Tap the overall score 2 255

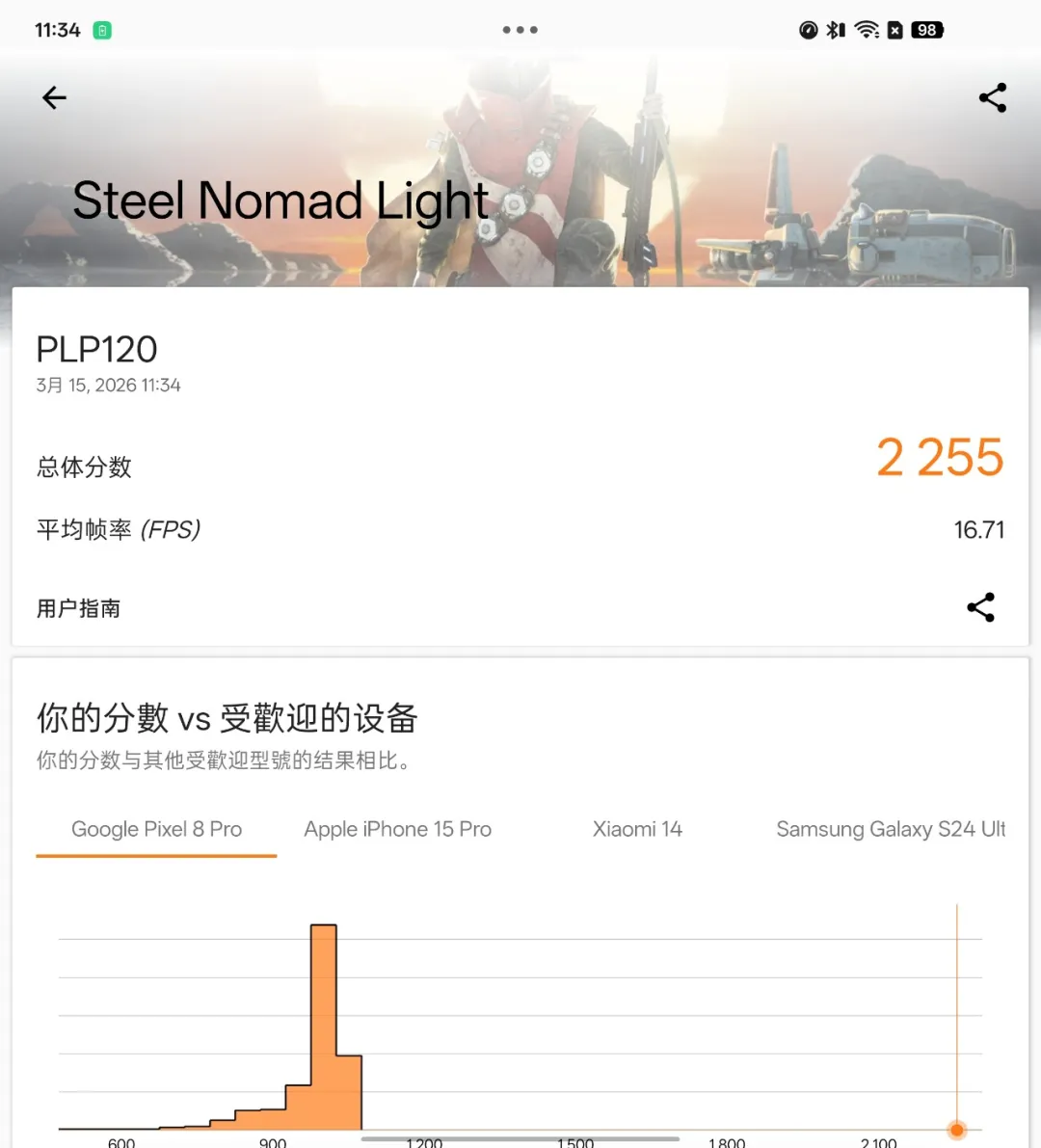(939, 458)
